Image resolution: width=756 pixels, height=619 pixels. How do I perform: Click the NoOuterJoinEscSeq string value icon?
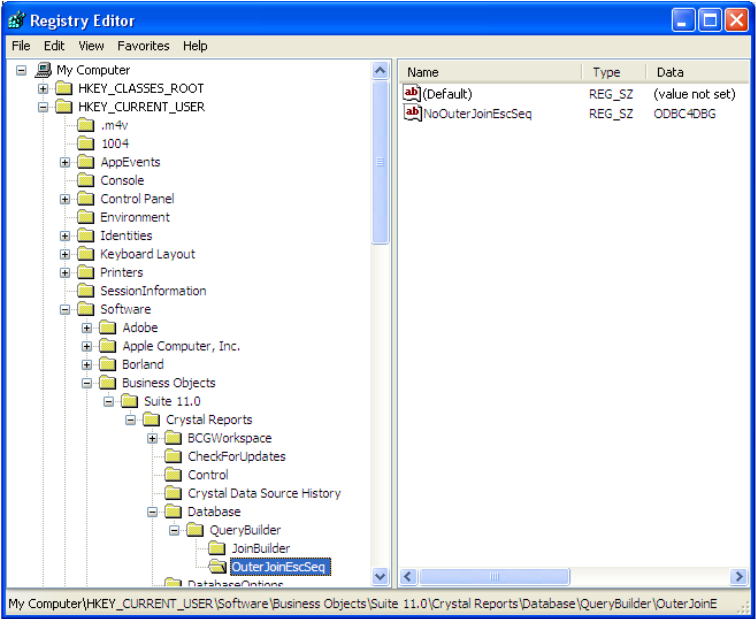[412, 113]
